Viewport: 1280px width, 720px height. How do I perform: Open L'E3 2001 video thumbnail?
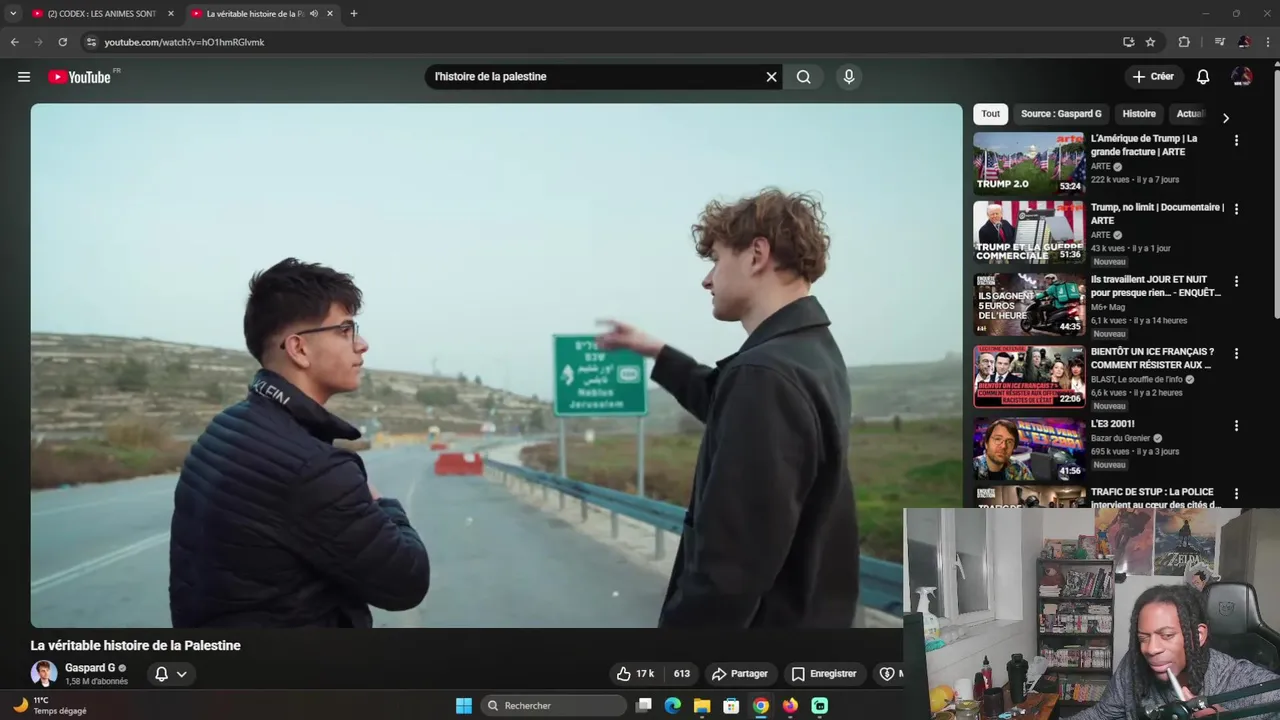[x=1029, y=448]
